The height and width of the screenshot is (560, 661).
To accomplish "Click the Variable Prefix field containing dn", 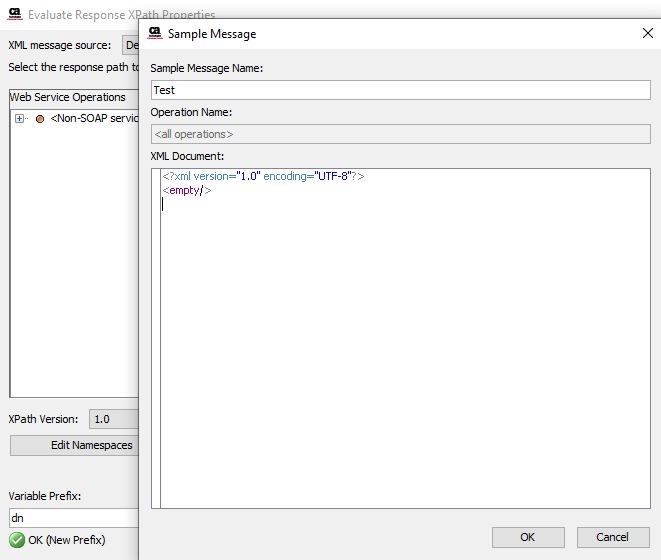I will [x=72, y=518].
